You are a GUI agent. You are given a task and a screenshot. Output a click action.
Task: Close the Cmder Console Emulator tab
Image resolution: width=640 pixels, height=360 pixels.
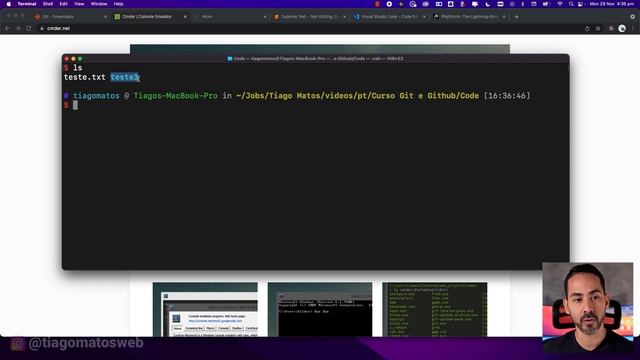185,17
